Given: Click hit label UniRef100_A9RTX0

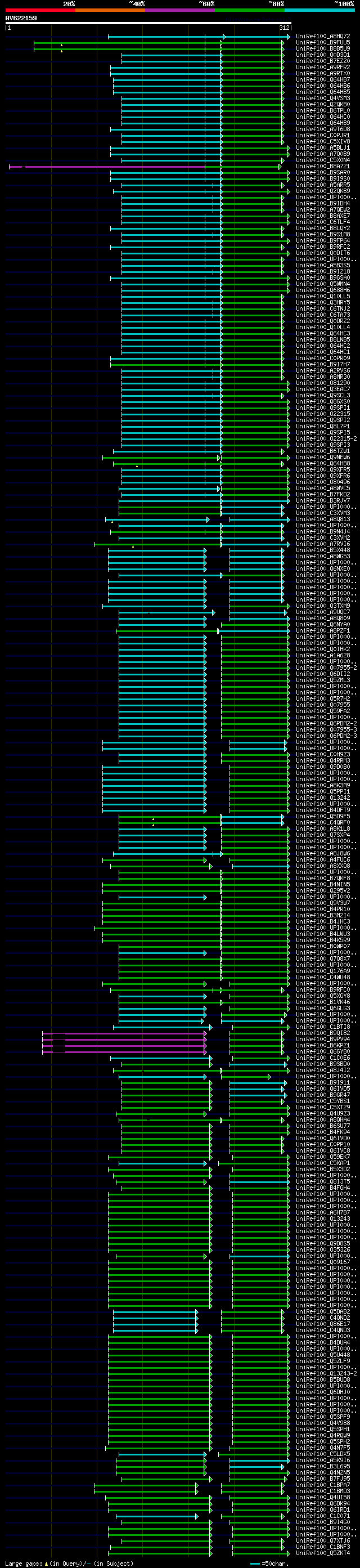Looking at the screenshot, I should 323,74.
